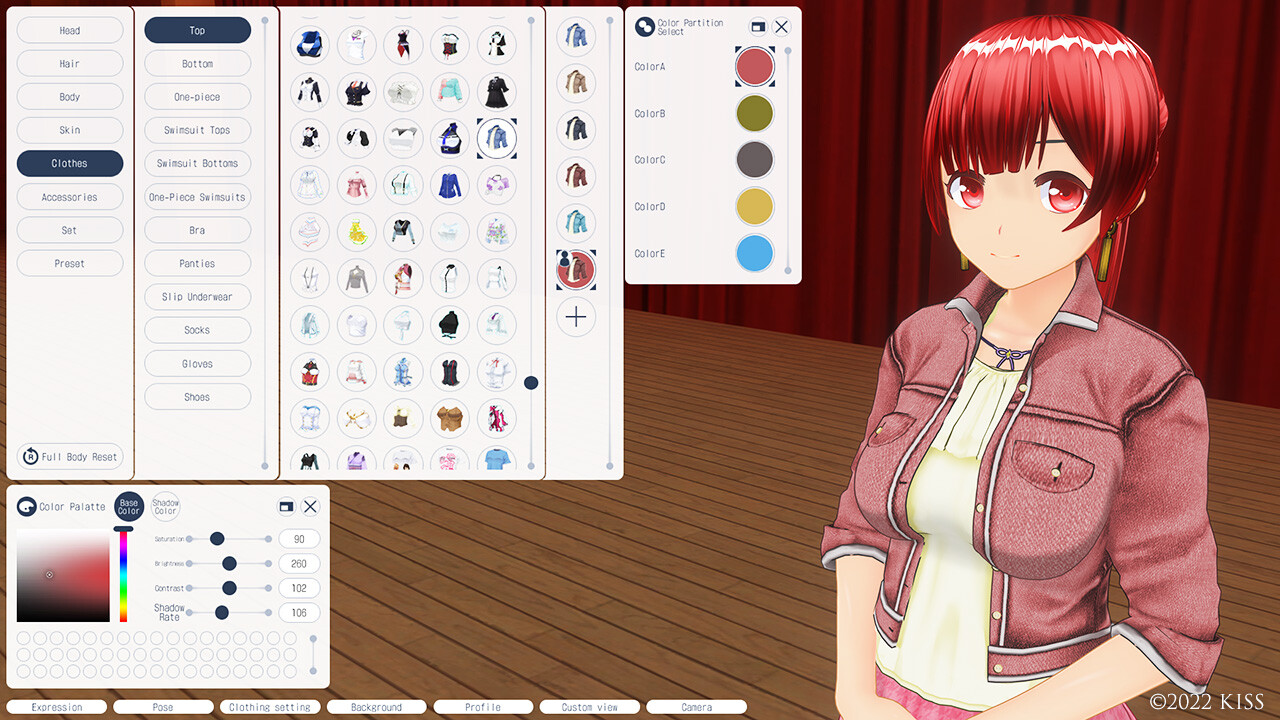
Task: Open the Clothing setting menu
Action: 270,707
